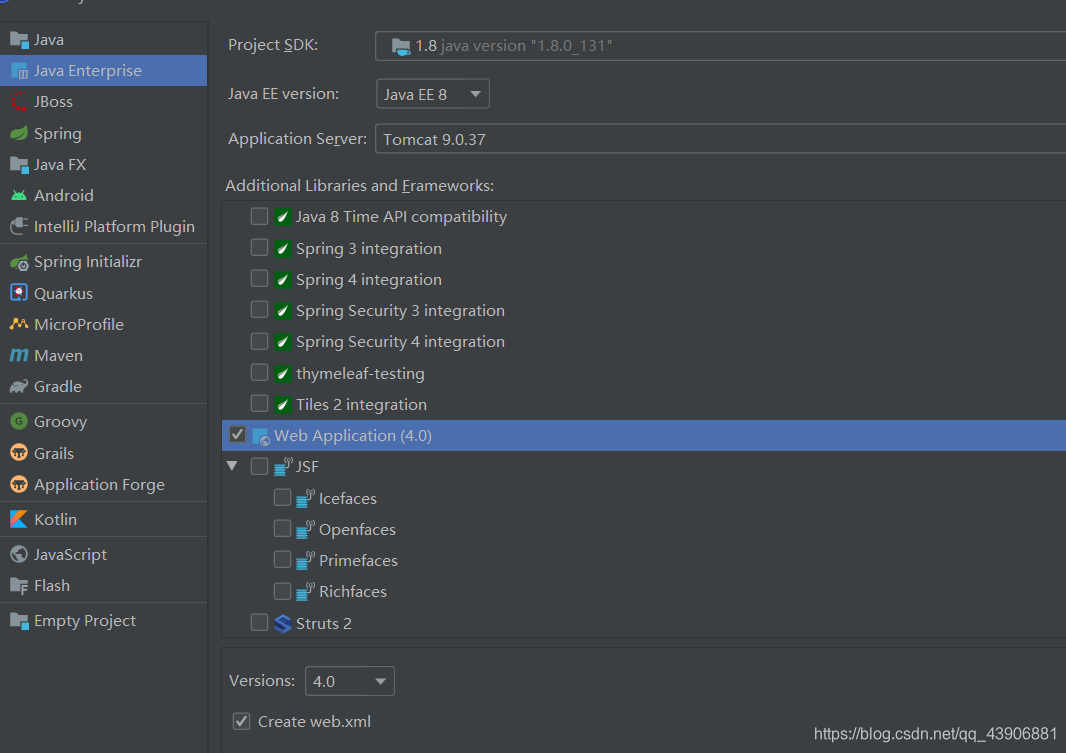
Task: Click the Gradle elephant icon
Action: pyautogui.click(x=19, y=387)
